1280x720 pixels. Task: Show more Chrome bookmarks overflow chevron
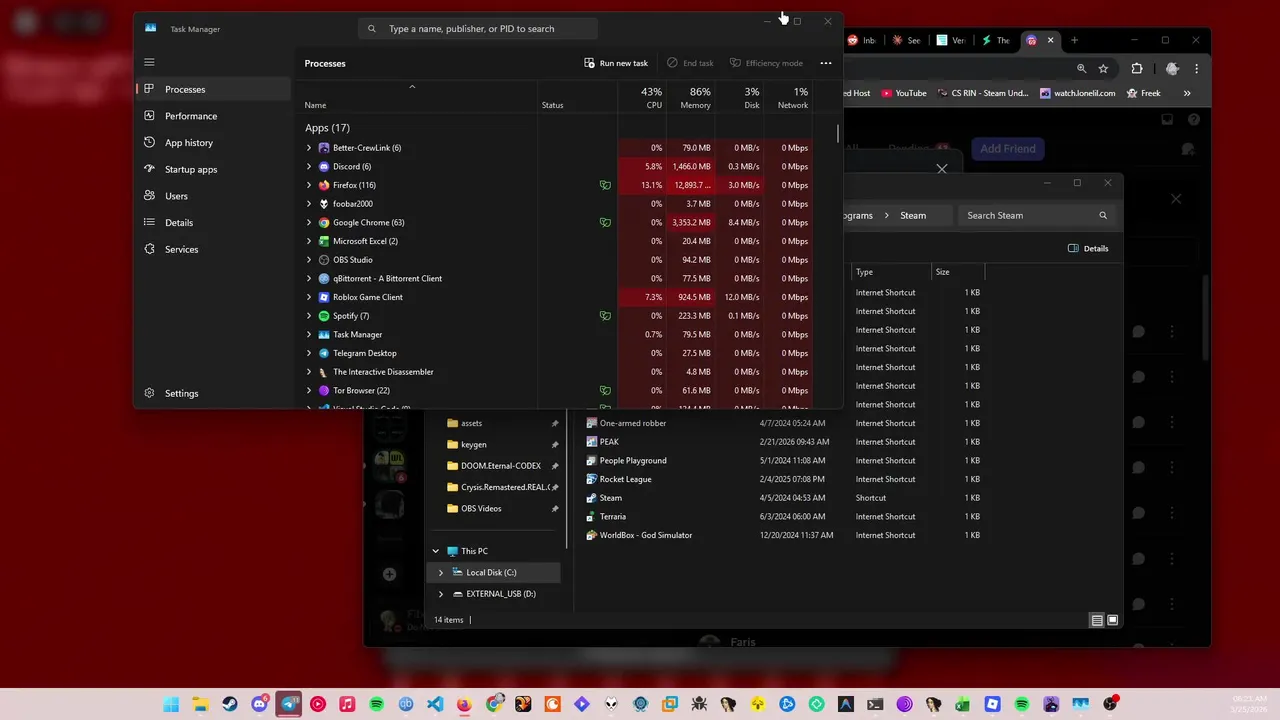(1187, 93)
